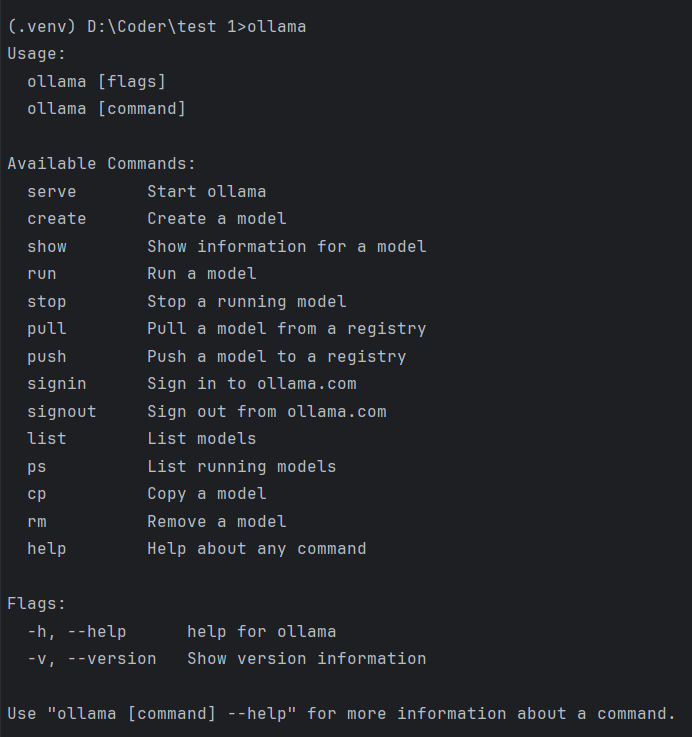Click 'ollama.com' in Sign out line
Viewport: 692px width, 737px height.
pyautogui.click(x=336, y=411)
